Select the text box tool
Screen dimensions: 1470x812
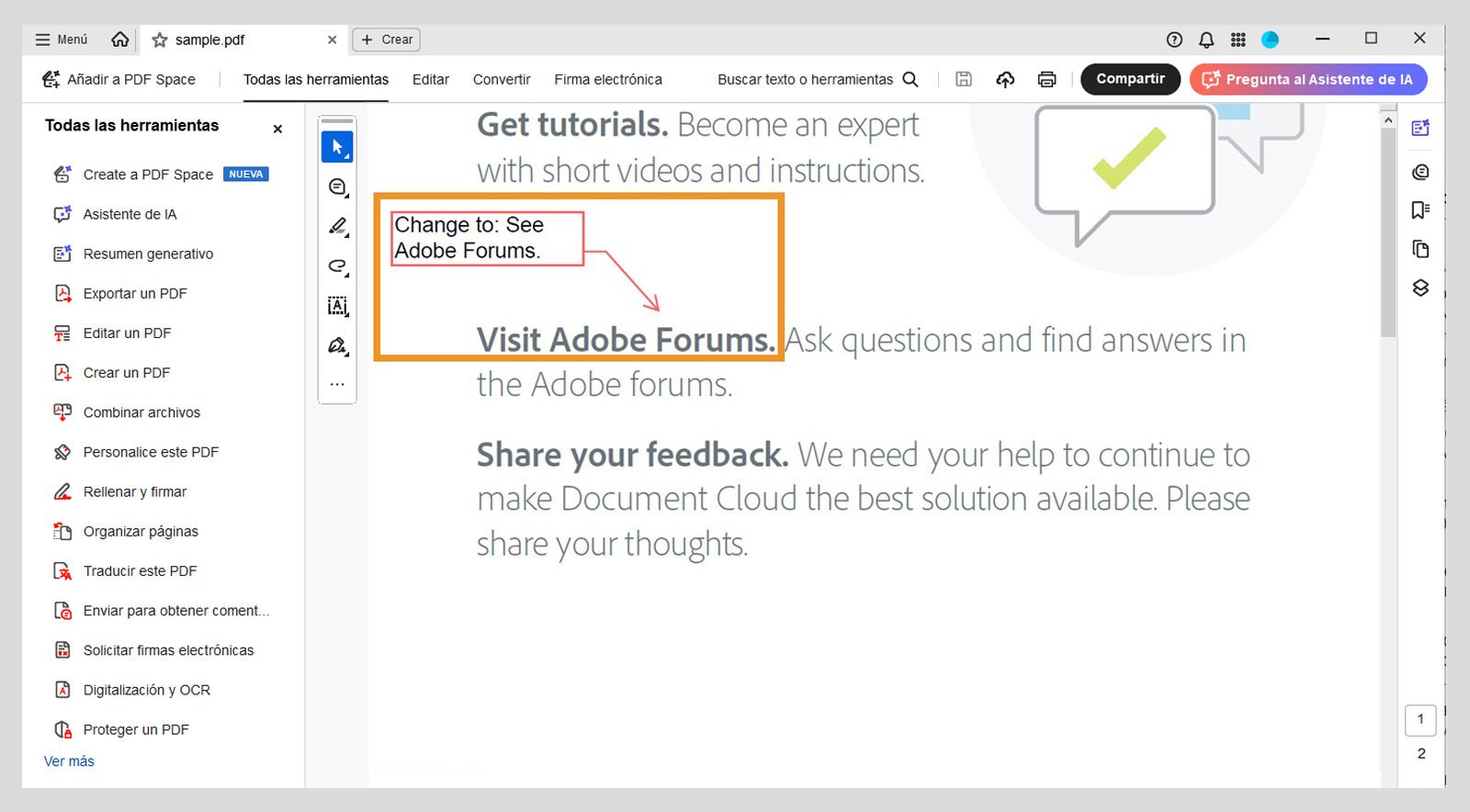click(337, 306)
